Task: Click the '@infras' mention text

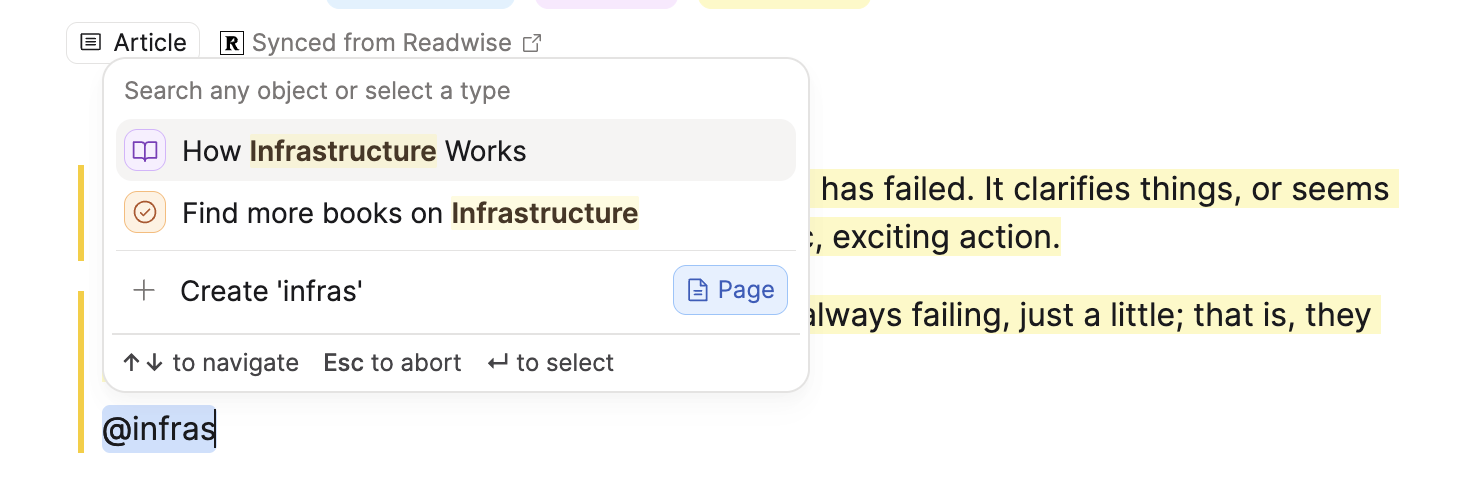Action: [158, 429]
